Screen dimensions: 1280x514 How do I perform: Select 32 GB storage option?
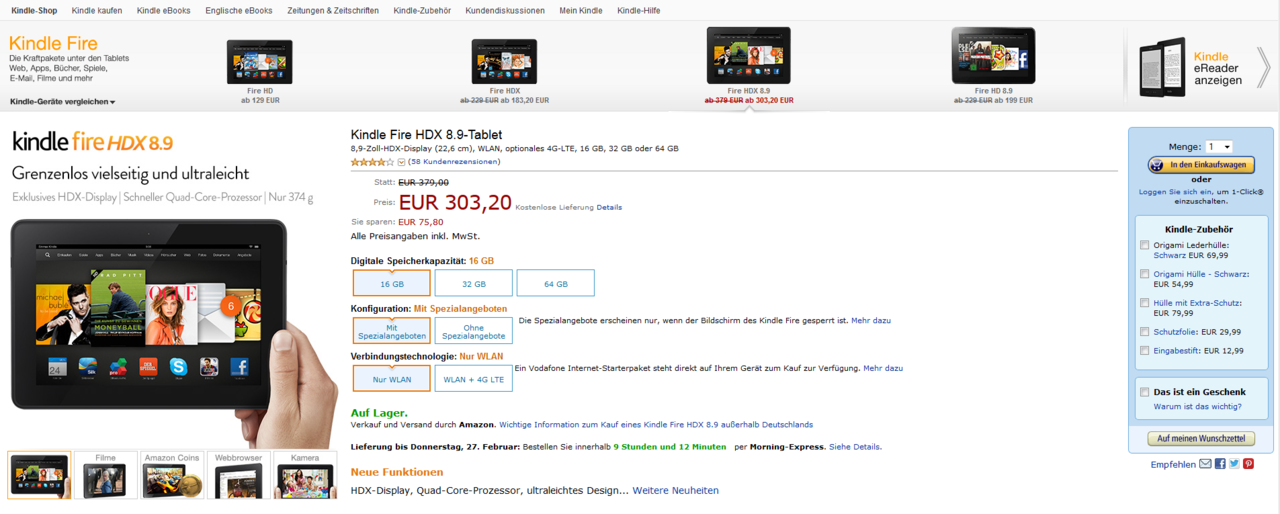(474, 283)
